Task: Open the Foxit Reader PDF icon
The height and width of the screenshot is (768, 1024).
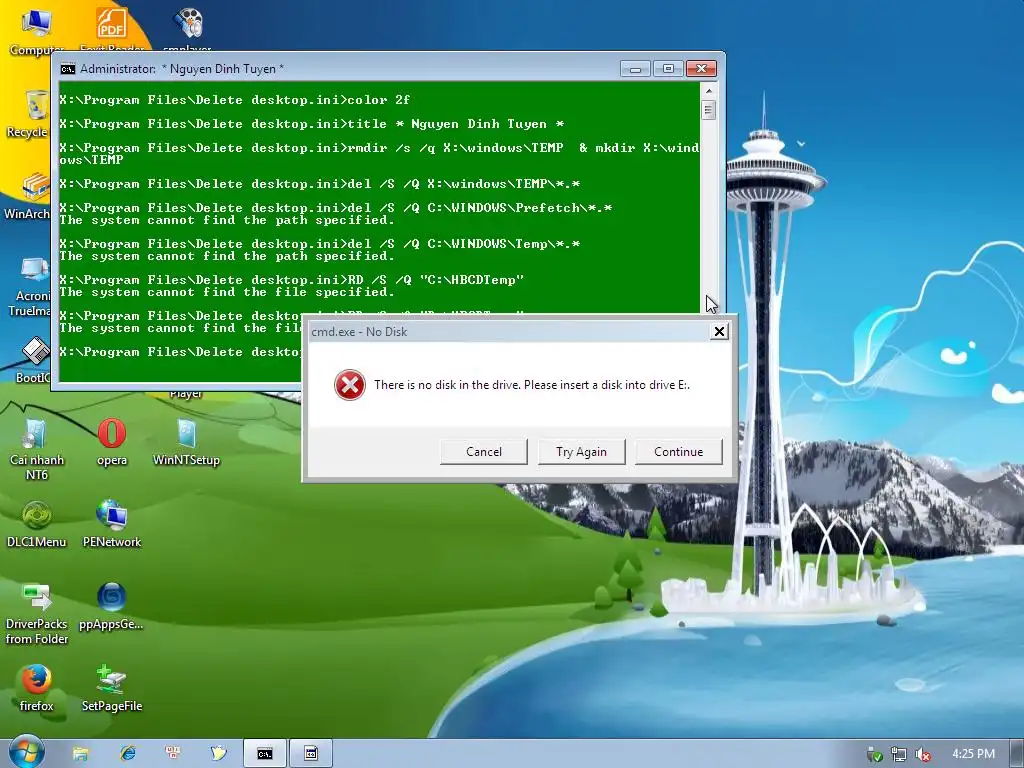Action: (112, 30)
